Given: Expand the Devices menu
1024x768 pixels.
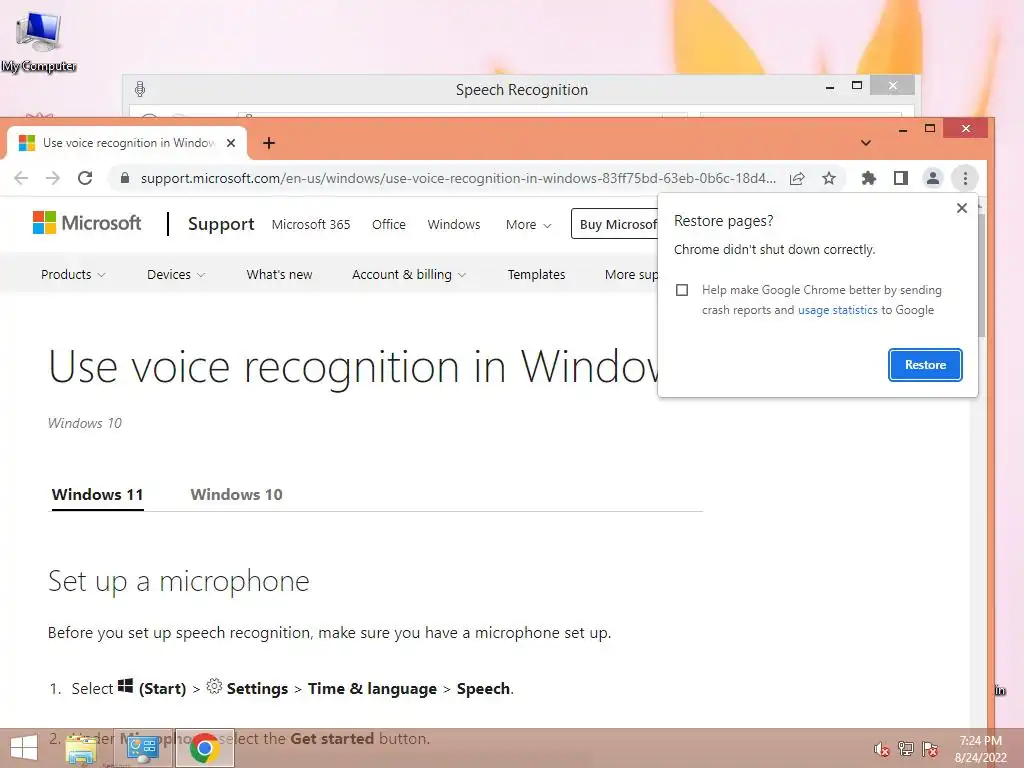Looking at the screenshot, I should click(x=176, y=274).
